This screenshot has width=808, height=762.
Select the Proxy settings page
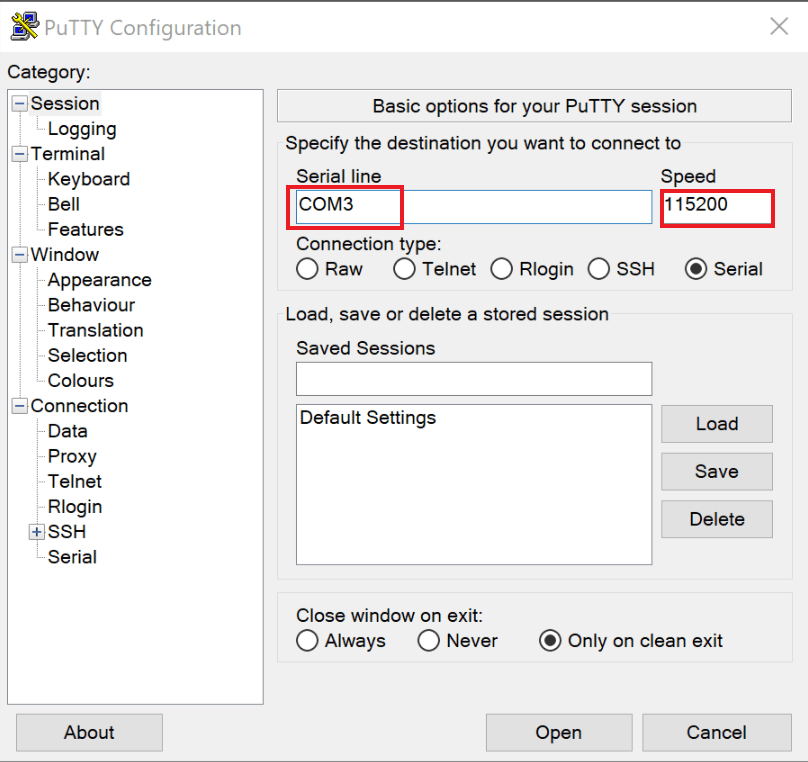71,456
